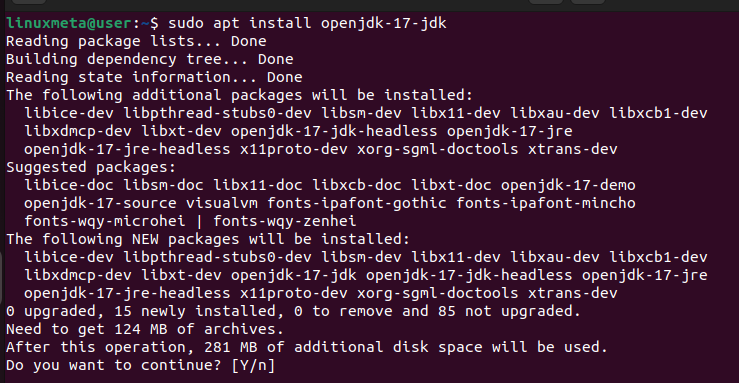Screen dimensions: 739x383
Task: Click the fonts-wqy-zenhei package name
Action: click(x=285, y=221)
